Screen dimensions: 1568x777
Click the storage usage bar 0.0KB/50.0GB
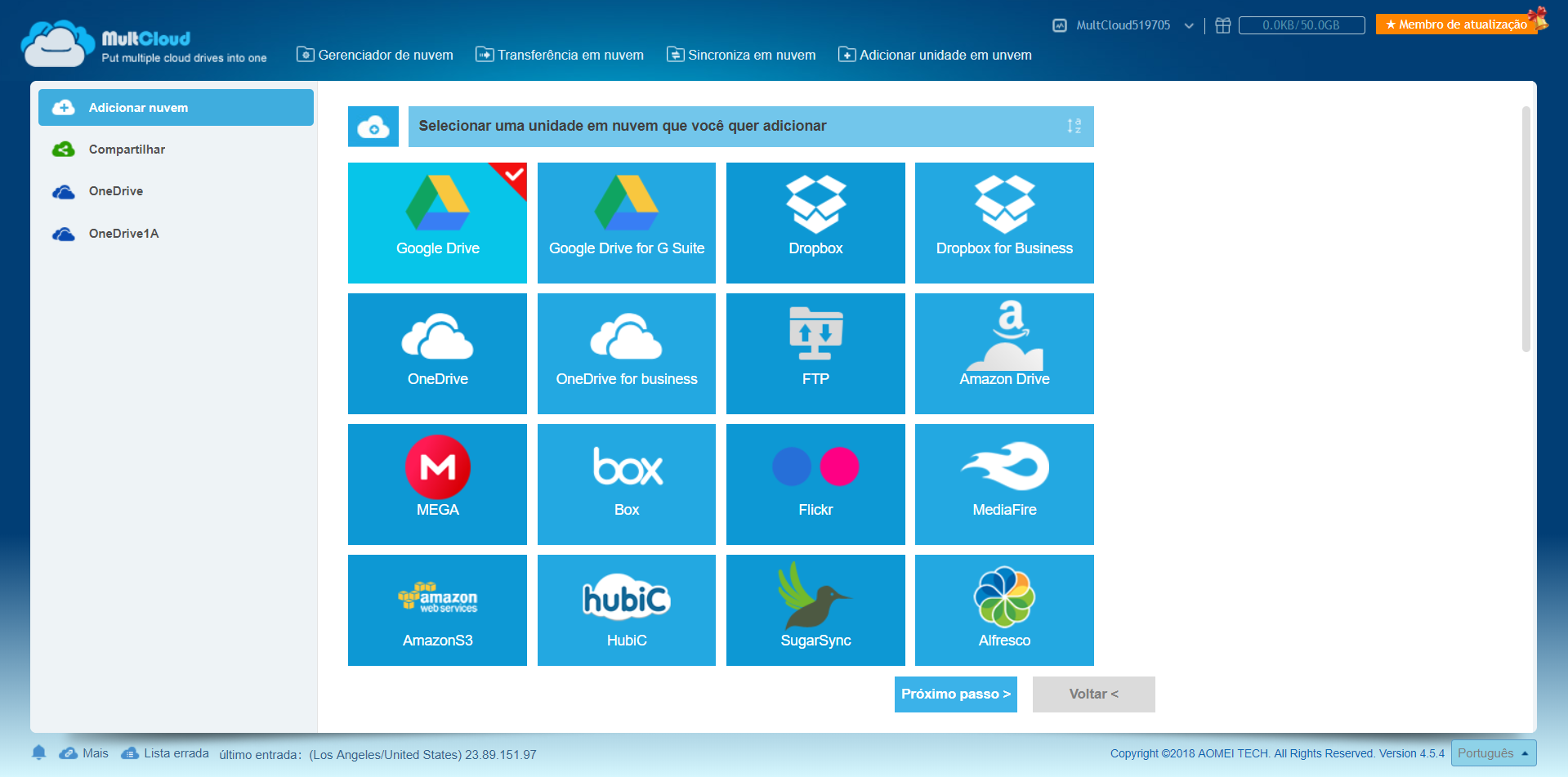1302,25
